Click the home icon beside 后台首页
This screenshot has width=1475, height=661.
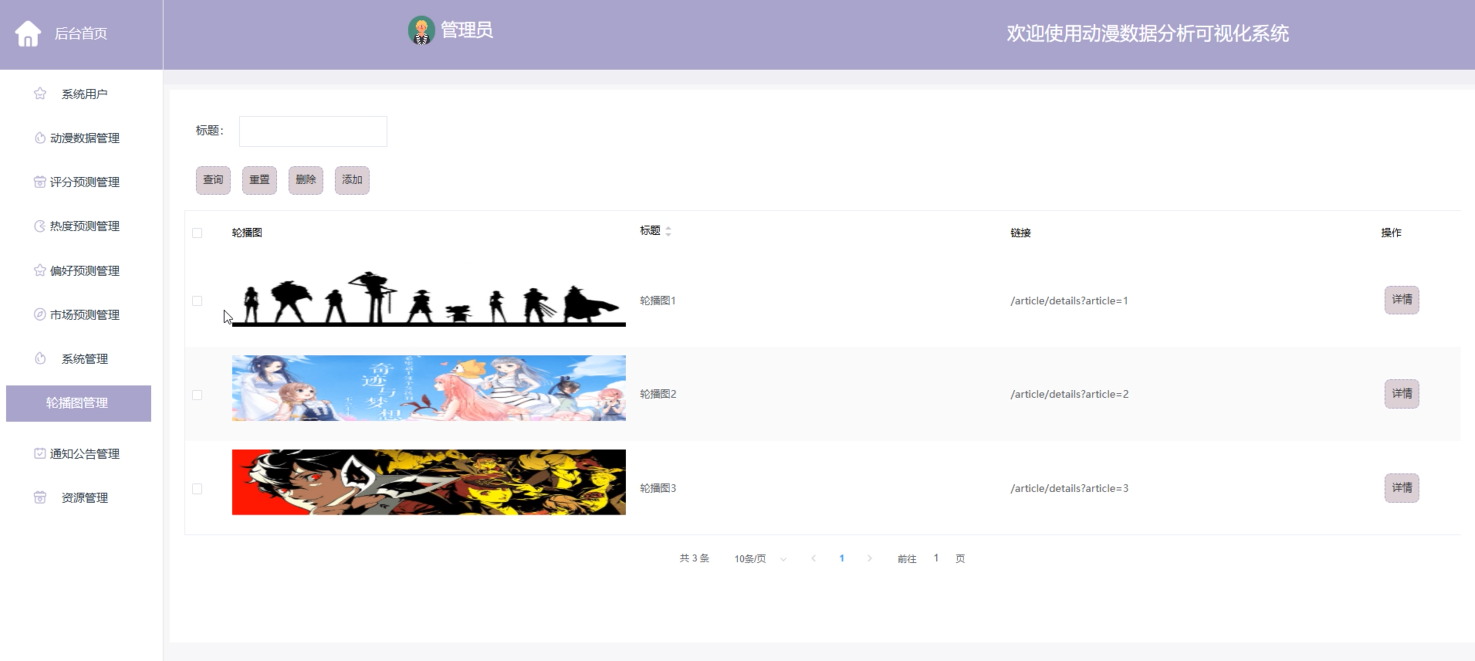28,33
